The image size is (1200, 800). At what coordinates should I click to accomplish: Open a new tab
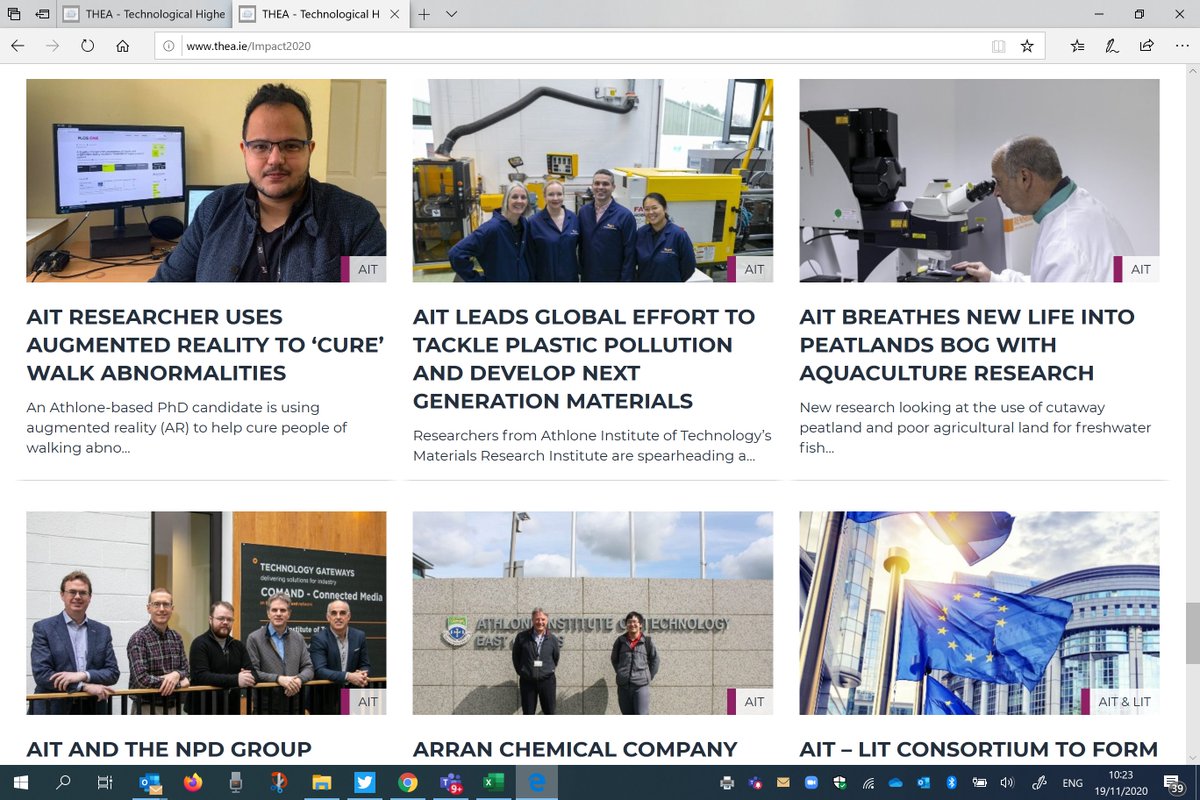(423, 14)
